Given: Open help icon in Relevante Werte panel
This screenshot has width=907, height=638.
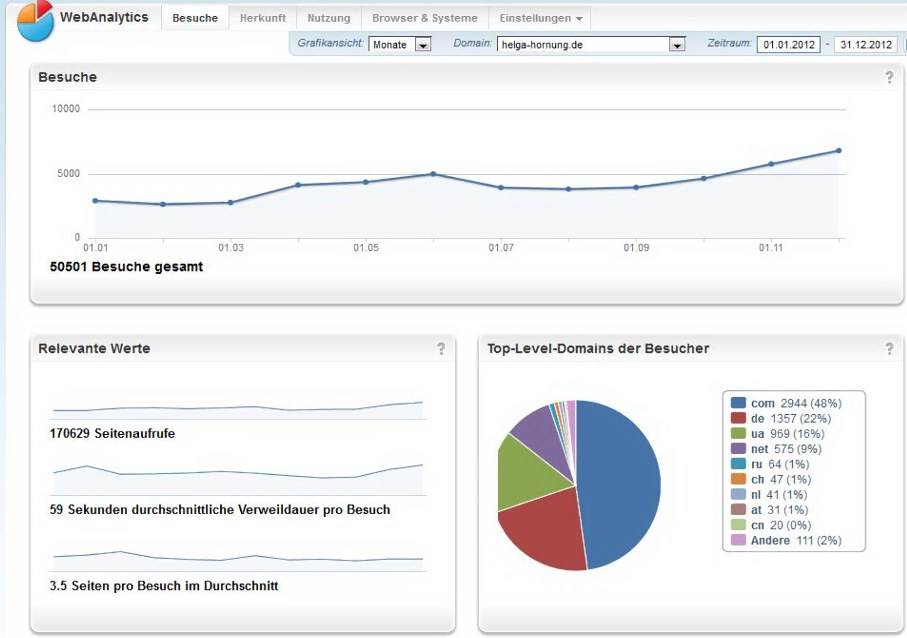Looking at the screenshot, I should click(441, 349).
